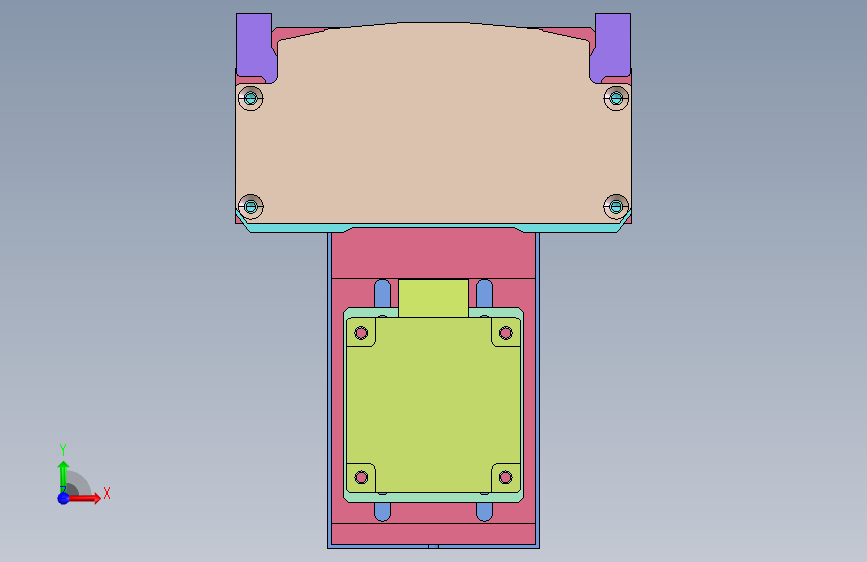Select the upper-left blue slot above motor

point(383,294)
